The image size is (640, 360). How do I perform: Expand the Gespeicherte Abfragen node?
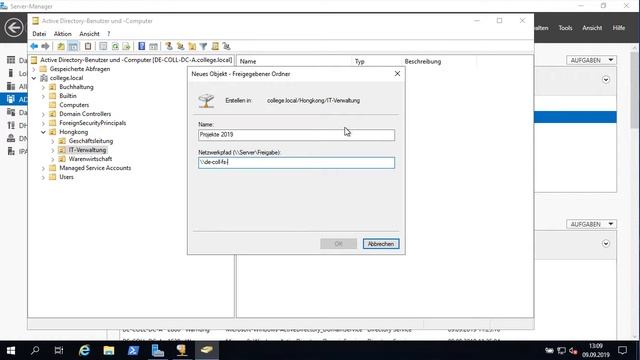pyautogui.click(x=34, y=69)
